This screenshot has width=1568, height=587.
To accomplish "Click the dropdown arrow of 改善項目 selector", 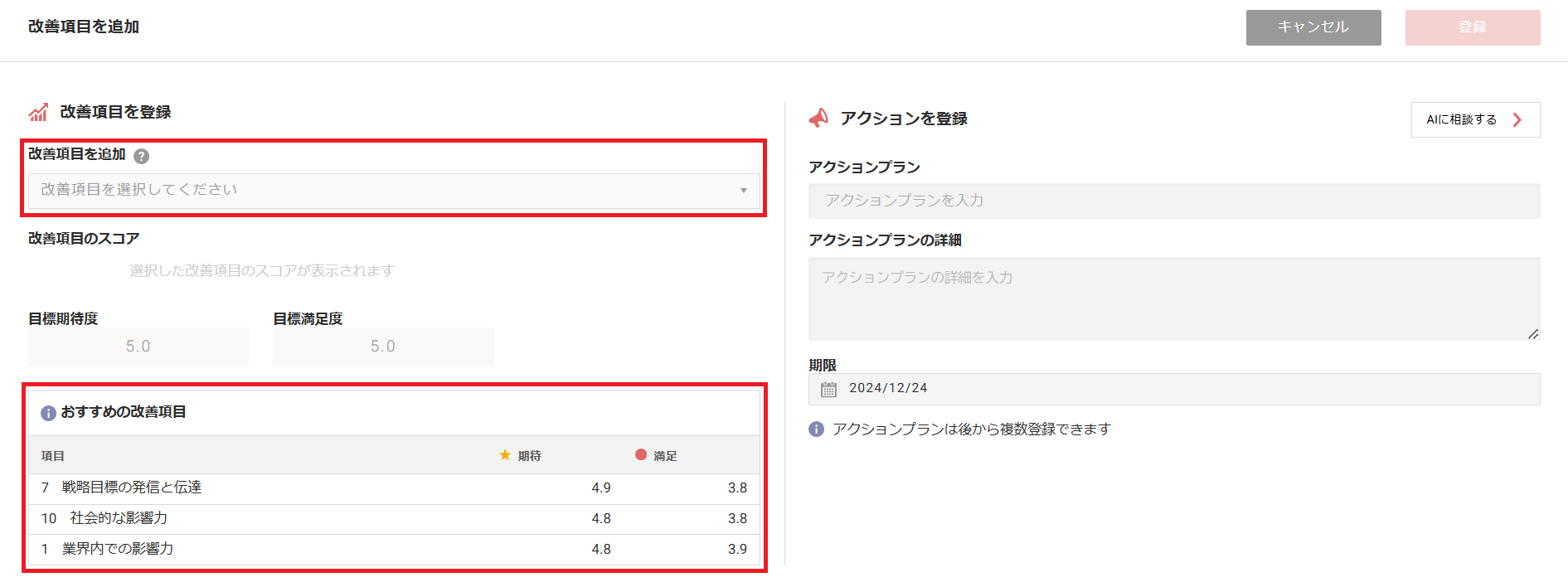I will pos(743,191).
